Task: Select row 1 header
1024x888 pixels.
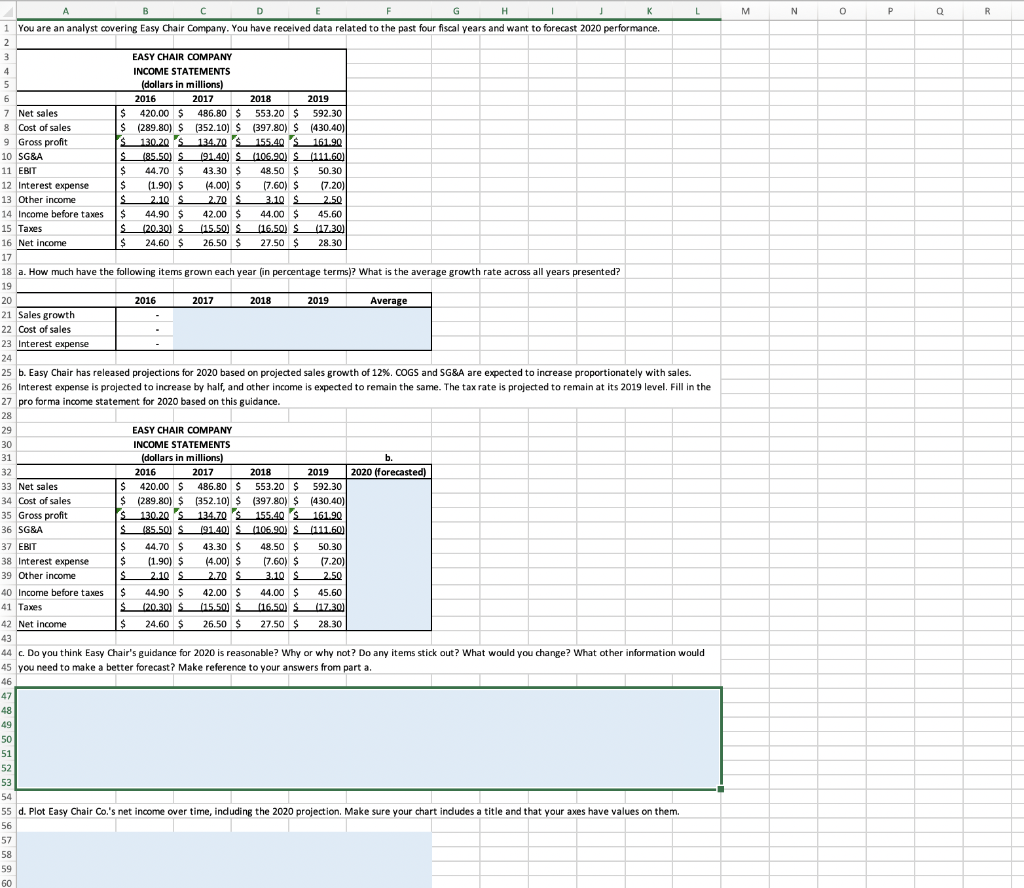Action: pos(7,28)
